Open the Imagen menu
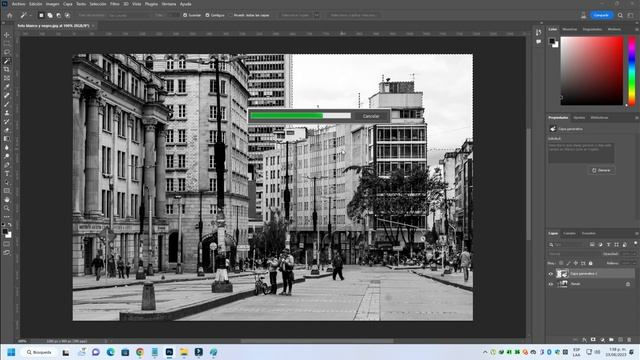The height and width of the screenshot is (360, 640). point(52,4)
